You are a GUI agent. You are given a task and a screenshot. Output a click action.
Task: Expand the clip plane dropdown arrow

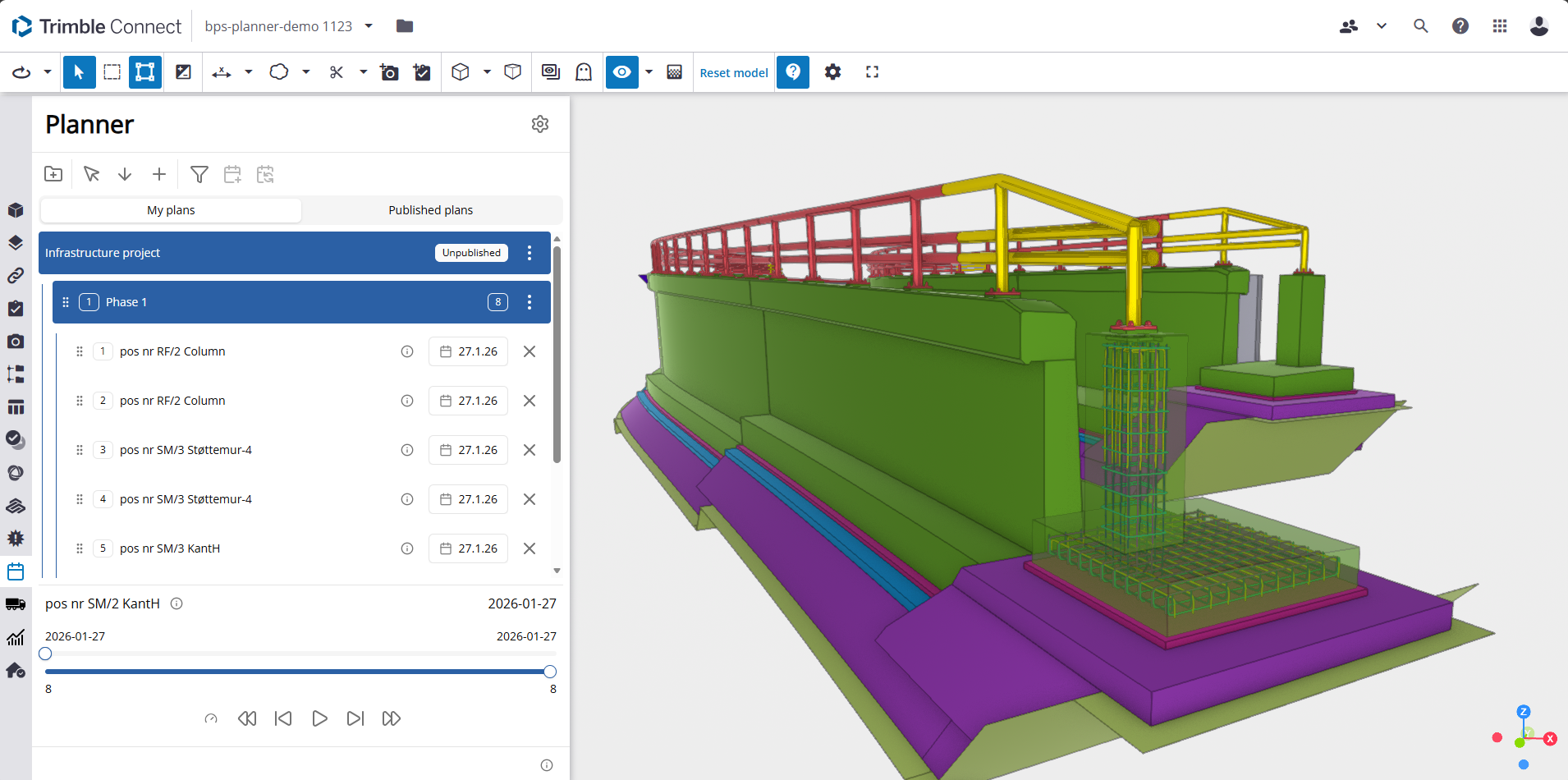pyautogui.click(x=364, y=72)
